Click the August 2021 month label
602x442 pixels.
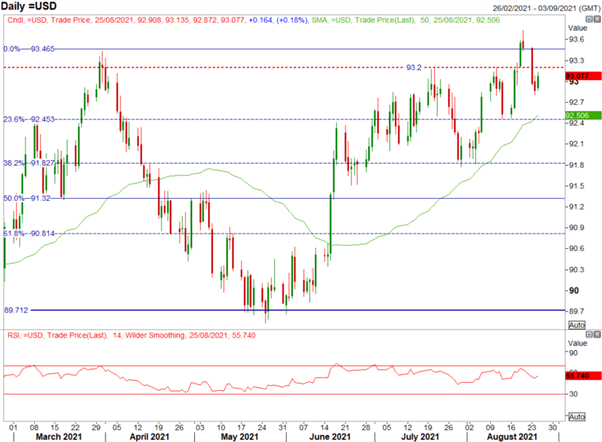pyautogui.click(x=512, y=437)
